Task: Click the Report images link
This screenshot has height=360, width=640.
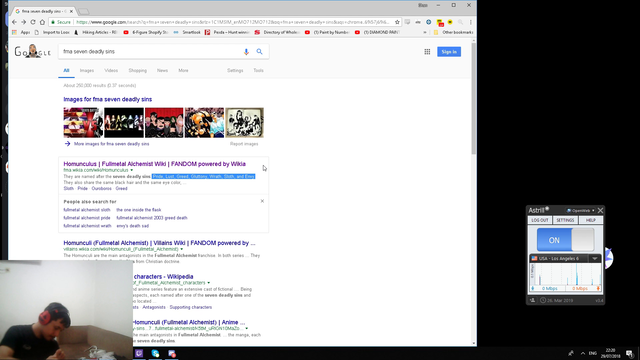Action: pos(244,144)
